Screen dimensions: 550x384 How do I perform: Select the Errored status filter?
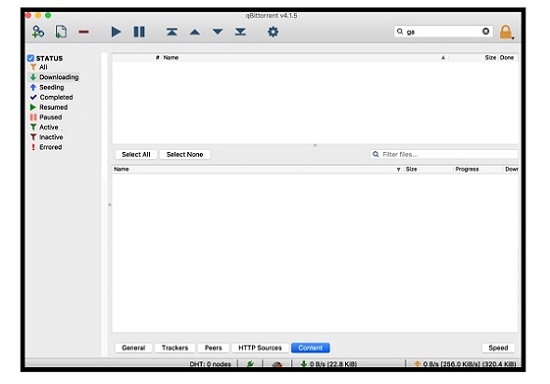tap(46, 147)
